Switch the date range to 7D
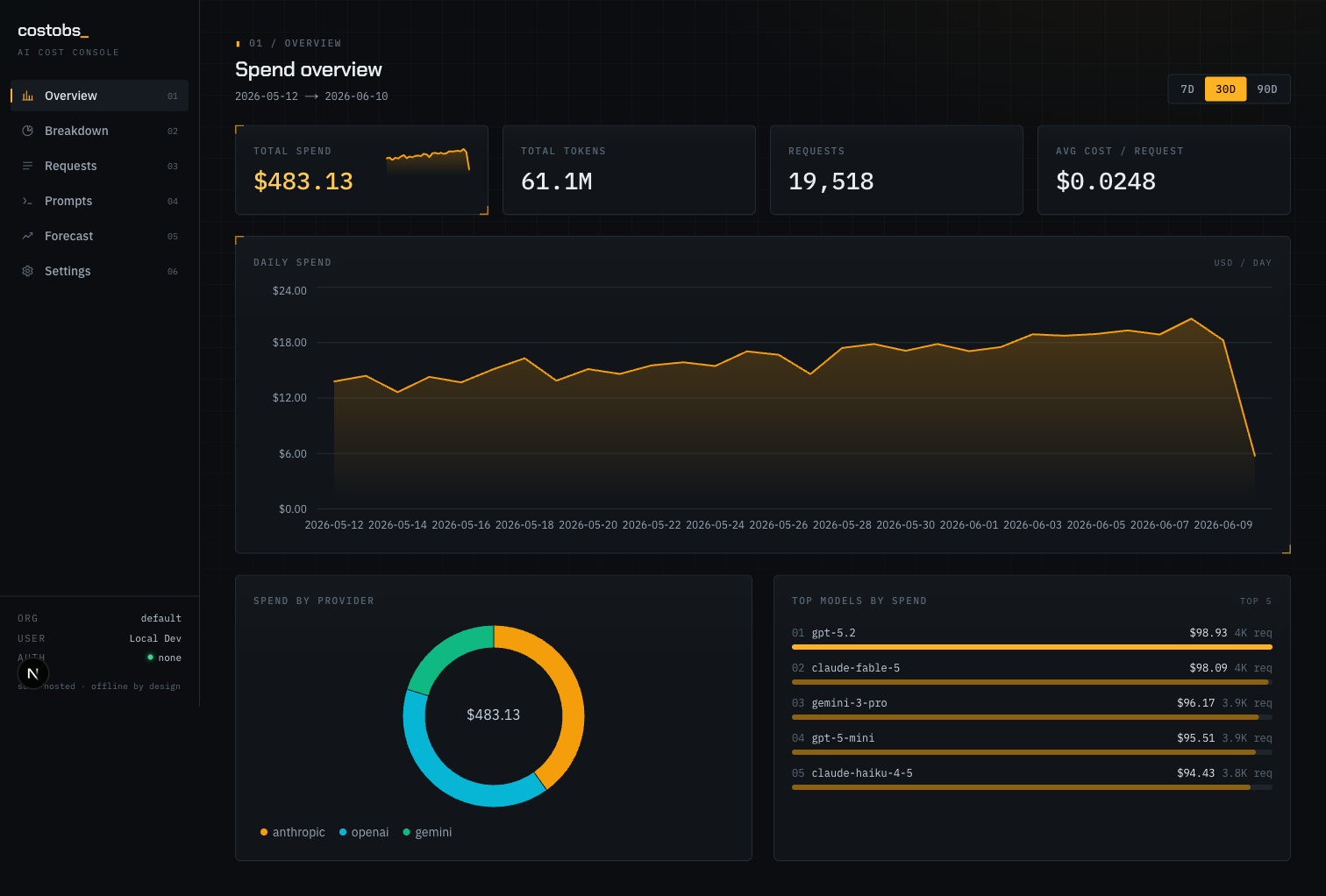This screenshot has width=1326, height=896. tap(1187, 89)
